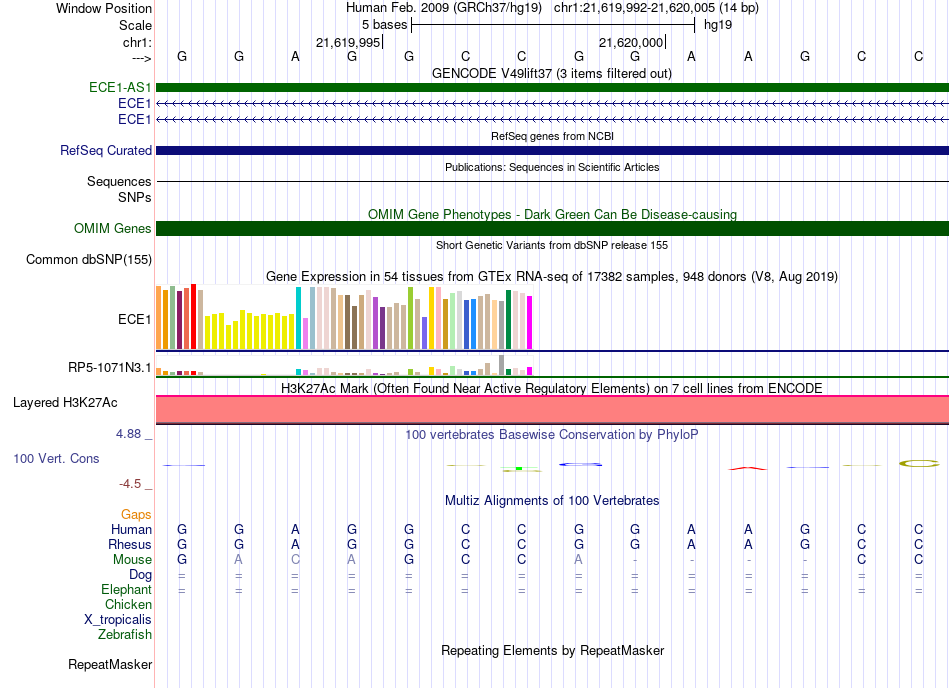The height and width of the screenshot is (688, 950).
Task: Click the Sequences track label
Action: point(119,181)
